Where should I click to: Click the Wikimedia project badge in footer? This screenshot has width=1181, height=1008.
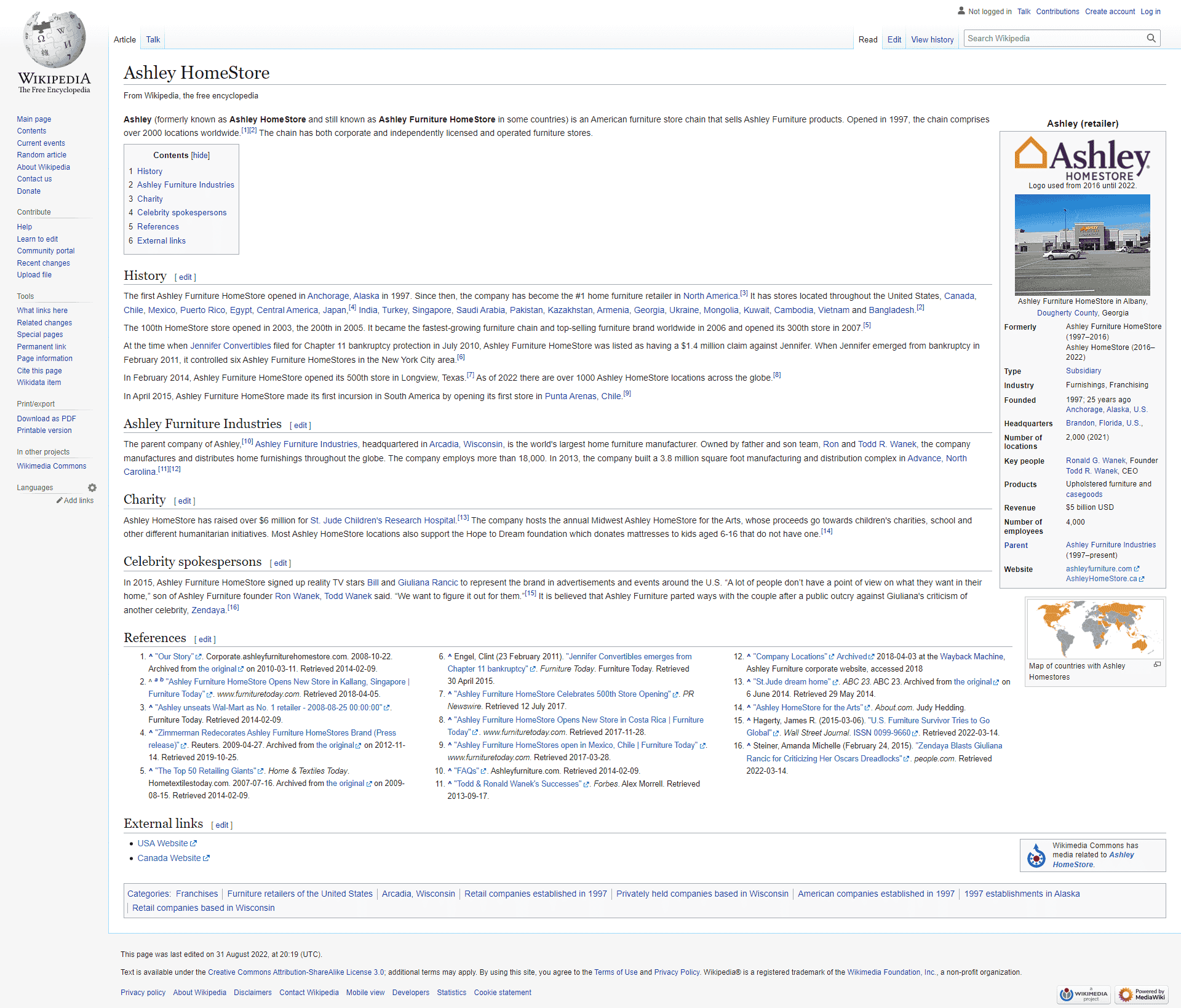pyautogui.click(x=1084, y=994)
